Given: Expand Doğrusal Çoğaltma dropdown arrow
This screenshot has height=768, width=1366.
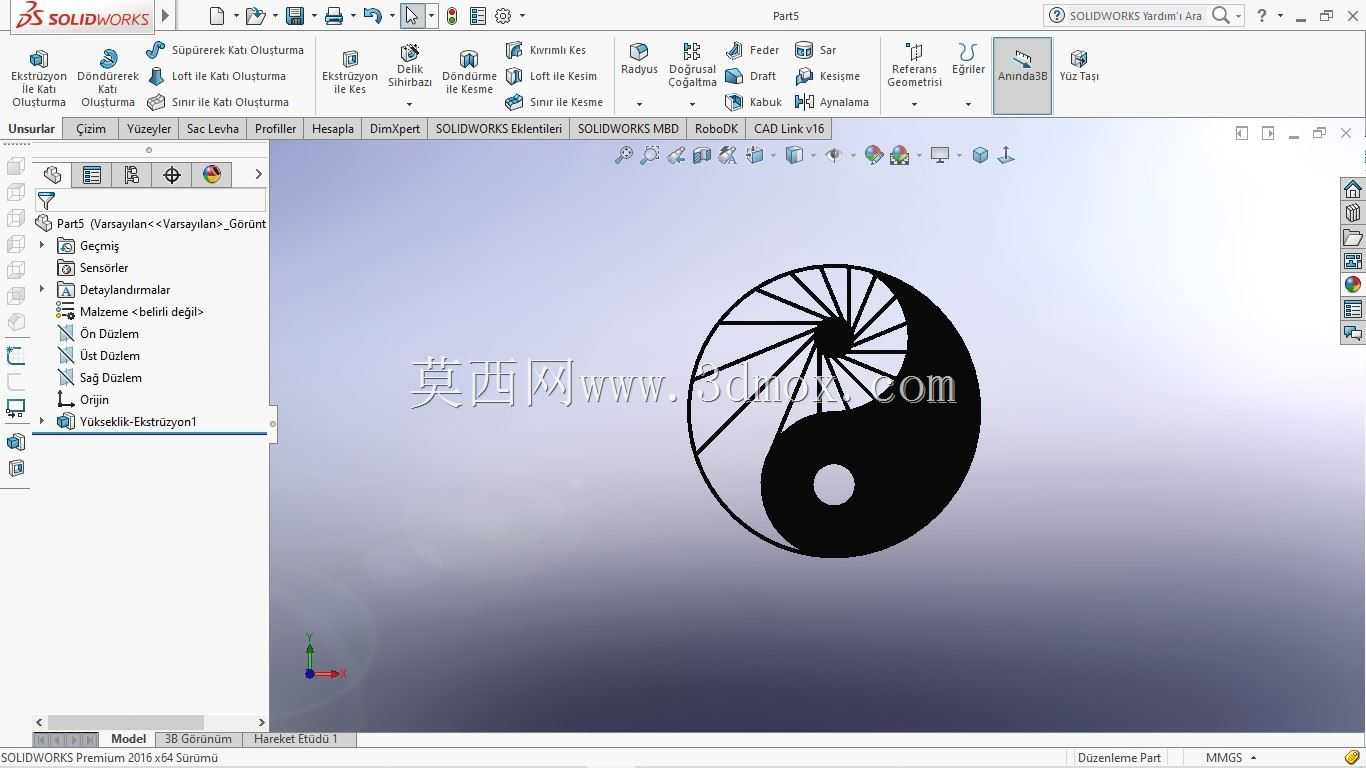Looking at the screenshot, I should click(692, 104).
